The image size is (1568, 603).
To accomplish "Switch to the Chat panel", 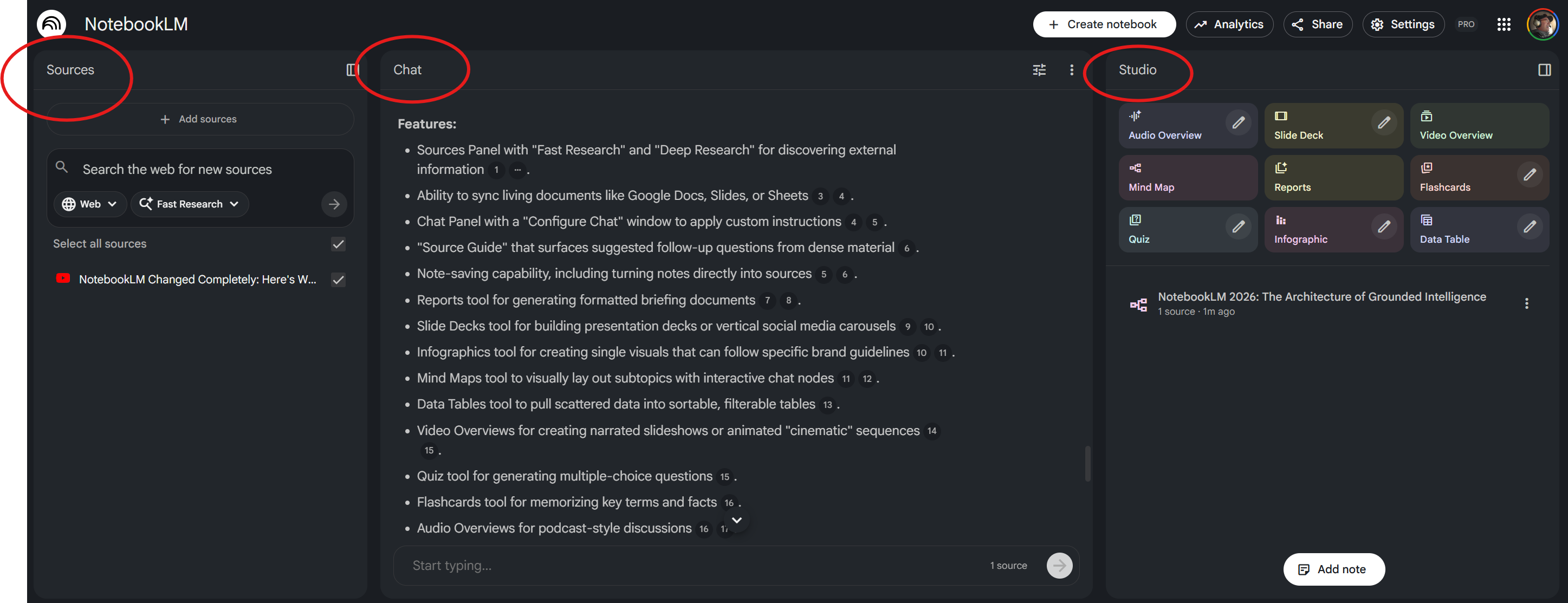I will (409, 69).
